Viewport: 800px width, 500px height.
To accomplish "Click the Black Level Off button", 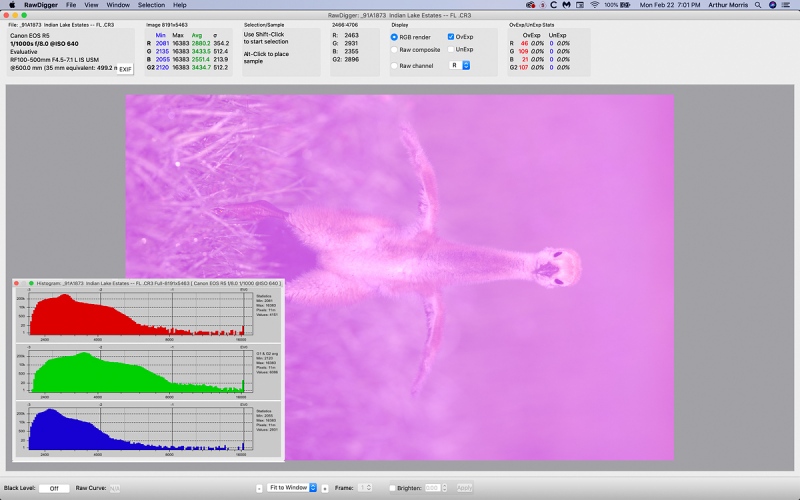I will (x=54, y=488).
